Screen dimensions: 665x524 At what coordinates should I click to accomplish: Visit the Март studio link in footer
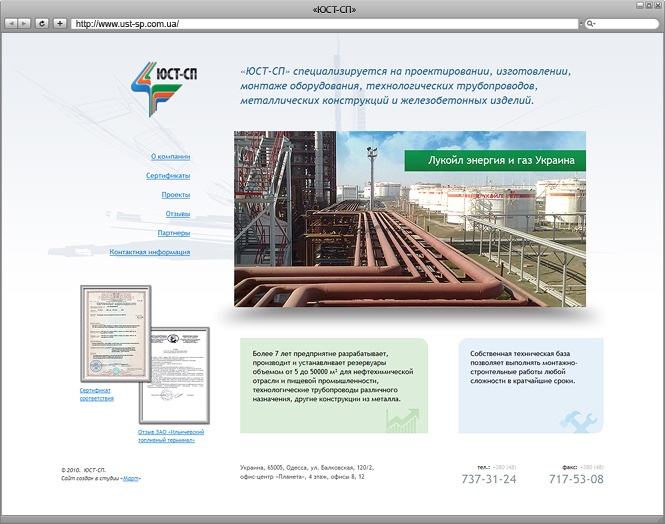pos(131,479)
